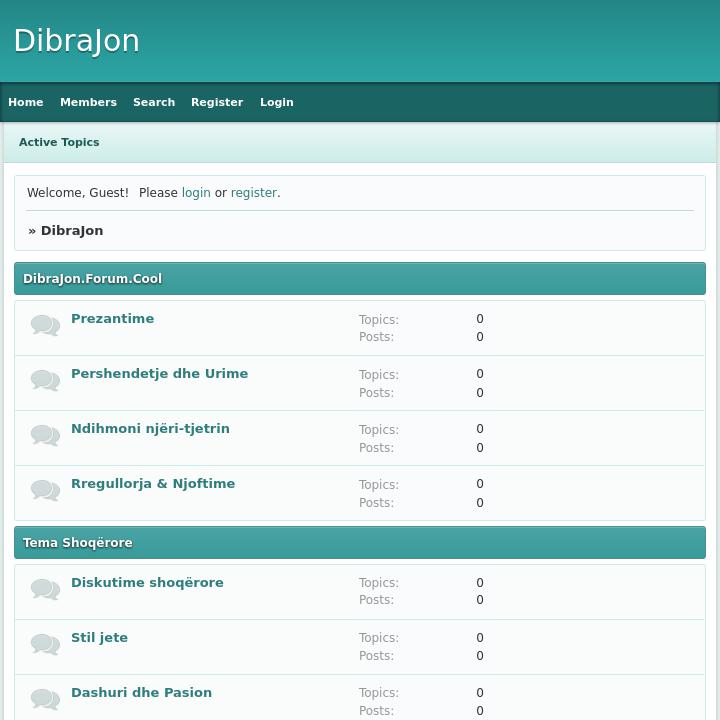Open the Home menu item
This screenshot has width=720, height=720.
coord(26,102)
